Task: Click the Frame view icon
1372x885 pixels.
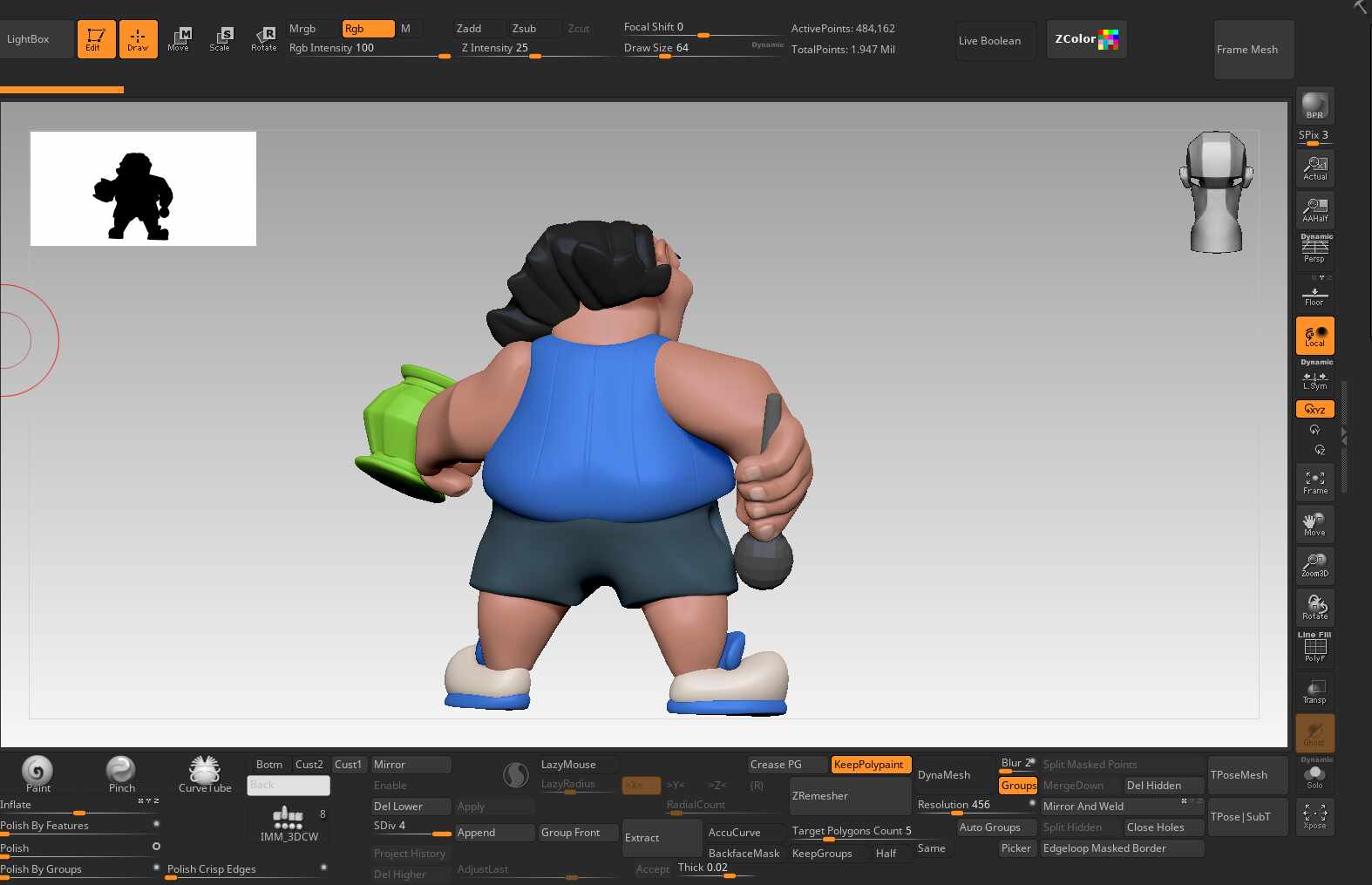Action: coord(1314,482)
